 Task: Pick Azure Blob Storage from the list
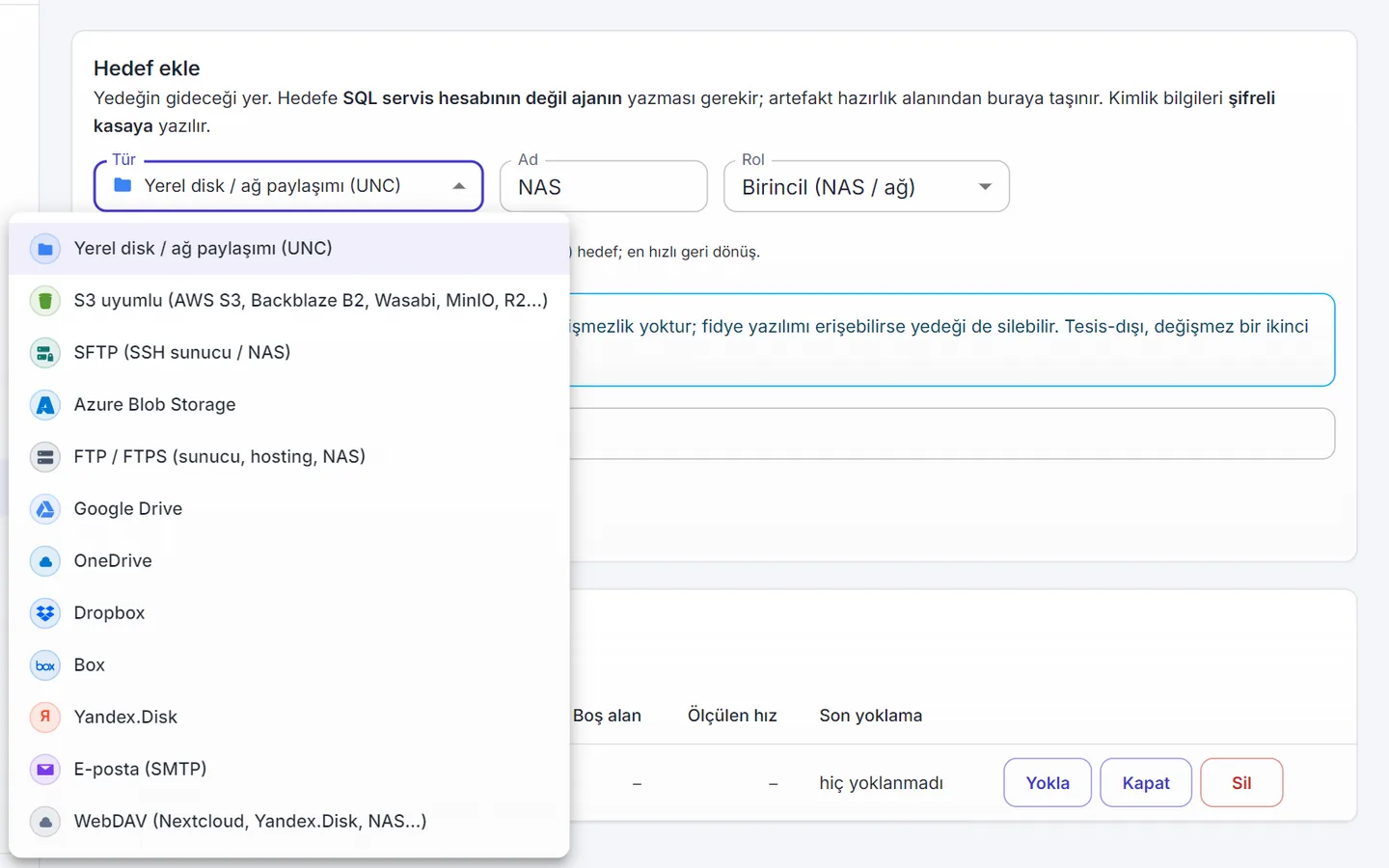pos(289,405)
